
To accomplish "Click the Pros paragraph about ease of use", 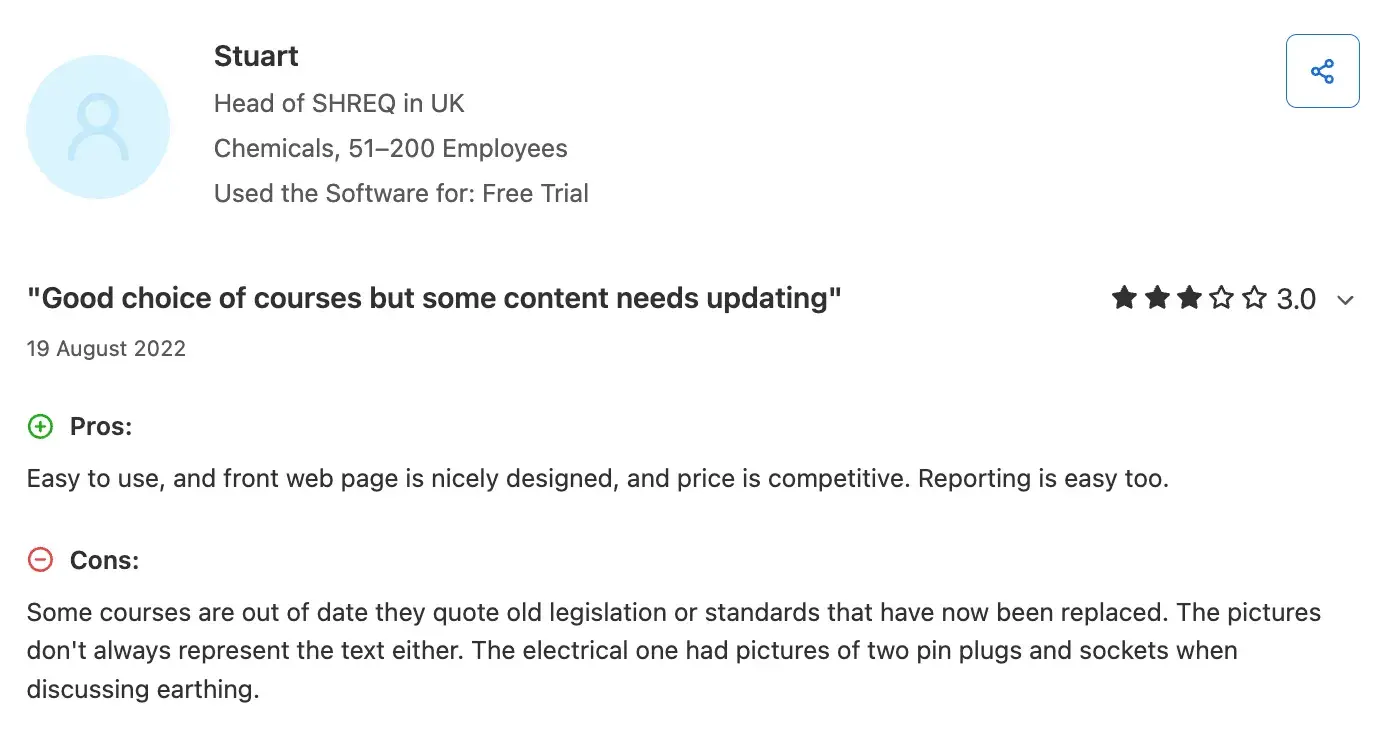I will pyautogui.click(x=597, y=479).
